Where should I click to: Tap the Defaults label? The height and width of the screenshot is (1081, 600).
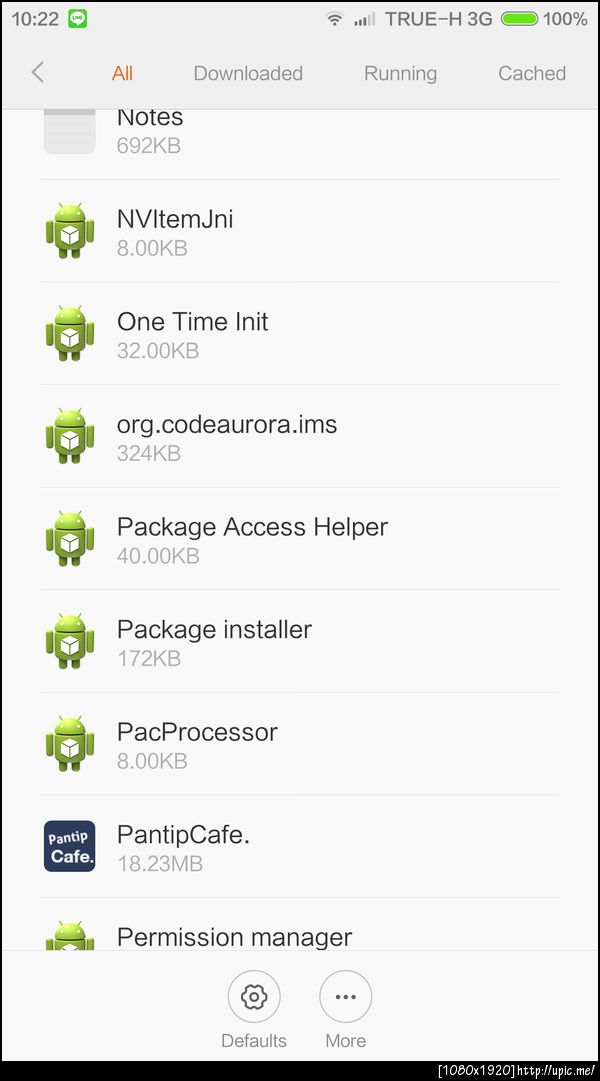254,1040
